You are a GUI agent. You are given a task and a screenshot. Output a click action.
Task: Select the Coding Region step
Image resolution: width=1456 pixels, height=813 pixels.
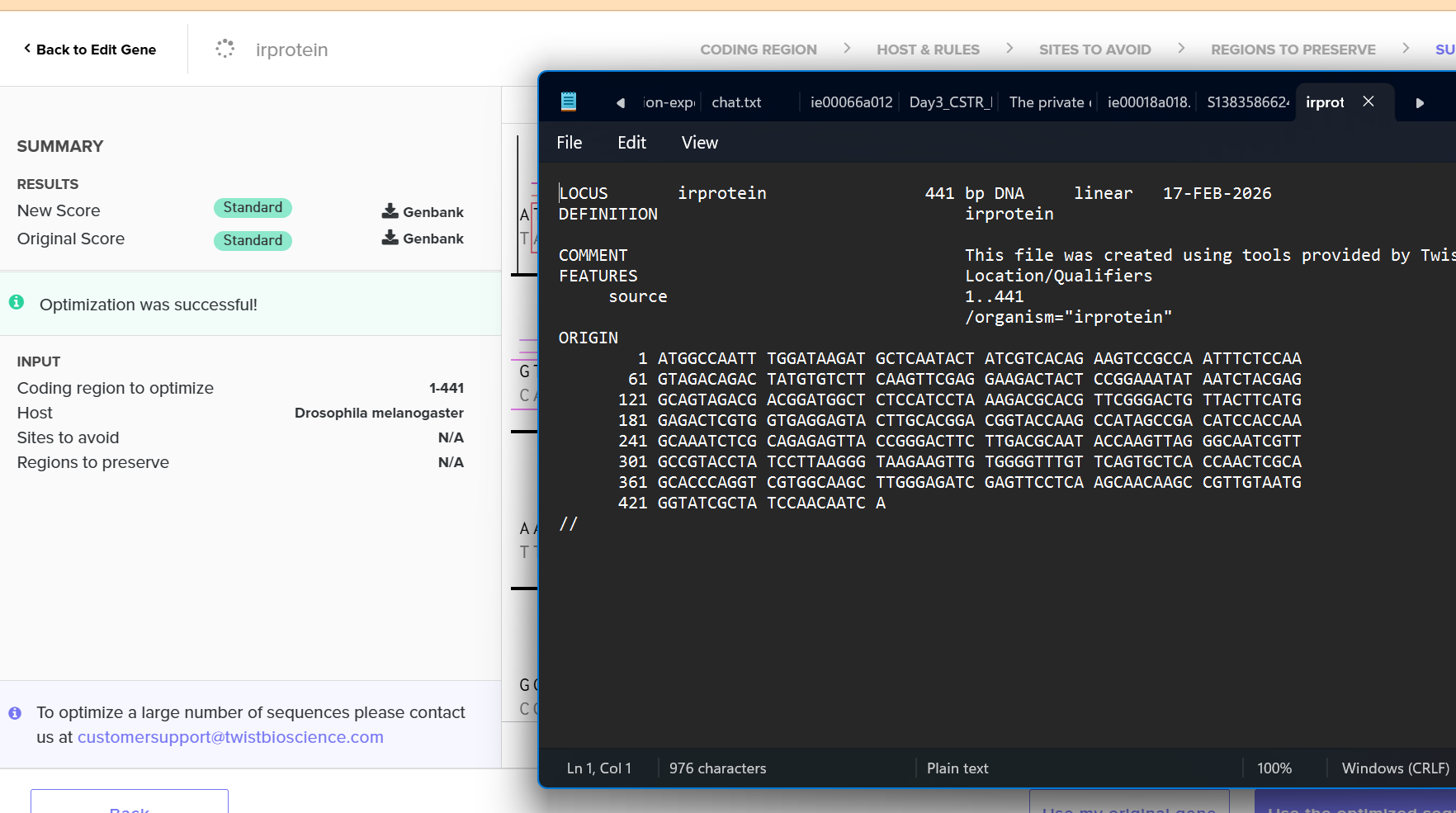pyautogui.click(x=758, y=50)
